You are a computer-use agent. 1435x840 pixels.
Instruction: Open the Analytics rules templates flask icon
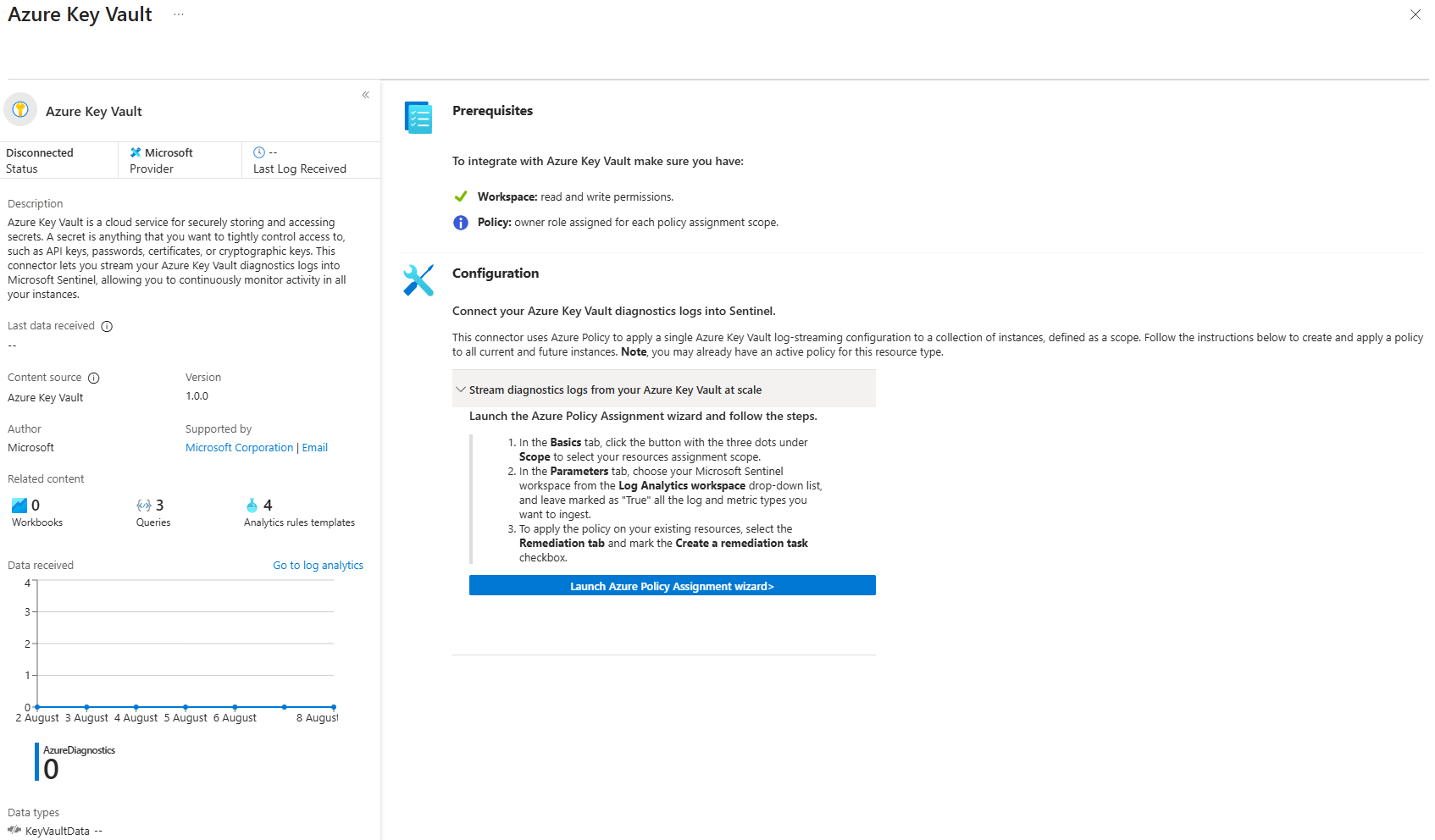click(252, 506)
